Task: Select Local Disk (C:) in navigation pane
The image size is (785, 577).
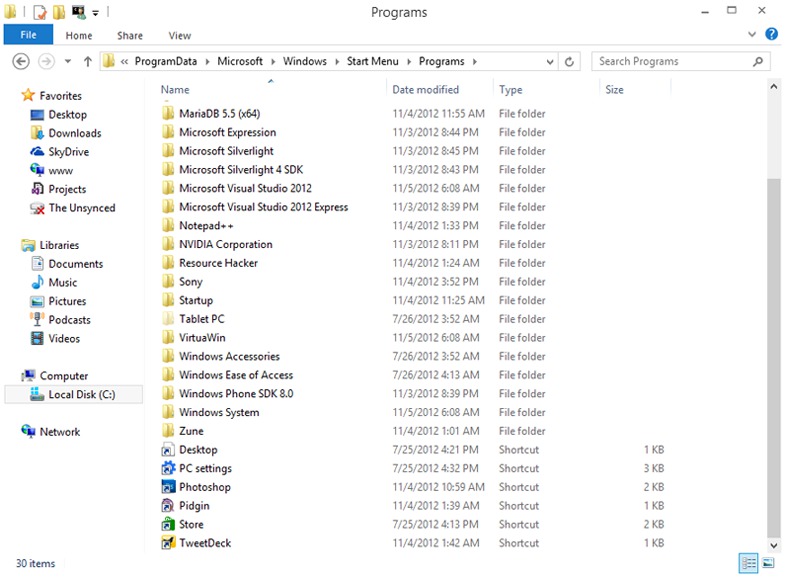Action: pyautogui.click(x=74, y=394)
